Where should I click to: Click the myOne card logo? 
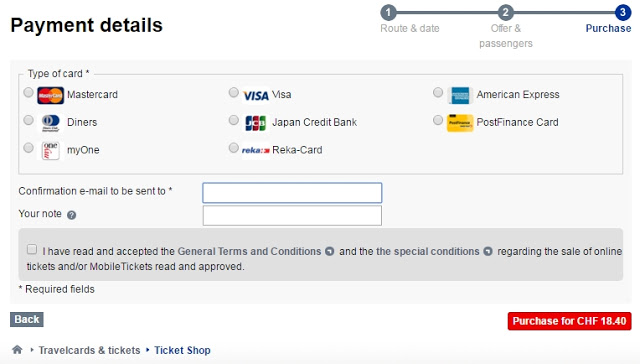point(50,150)
